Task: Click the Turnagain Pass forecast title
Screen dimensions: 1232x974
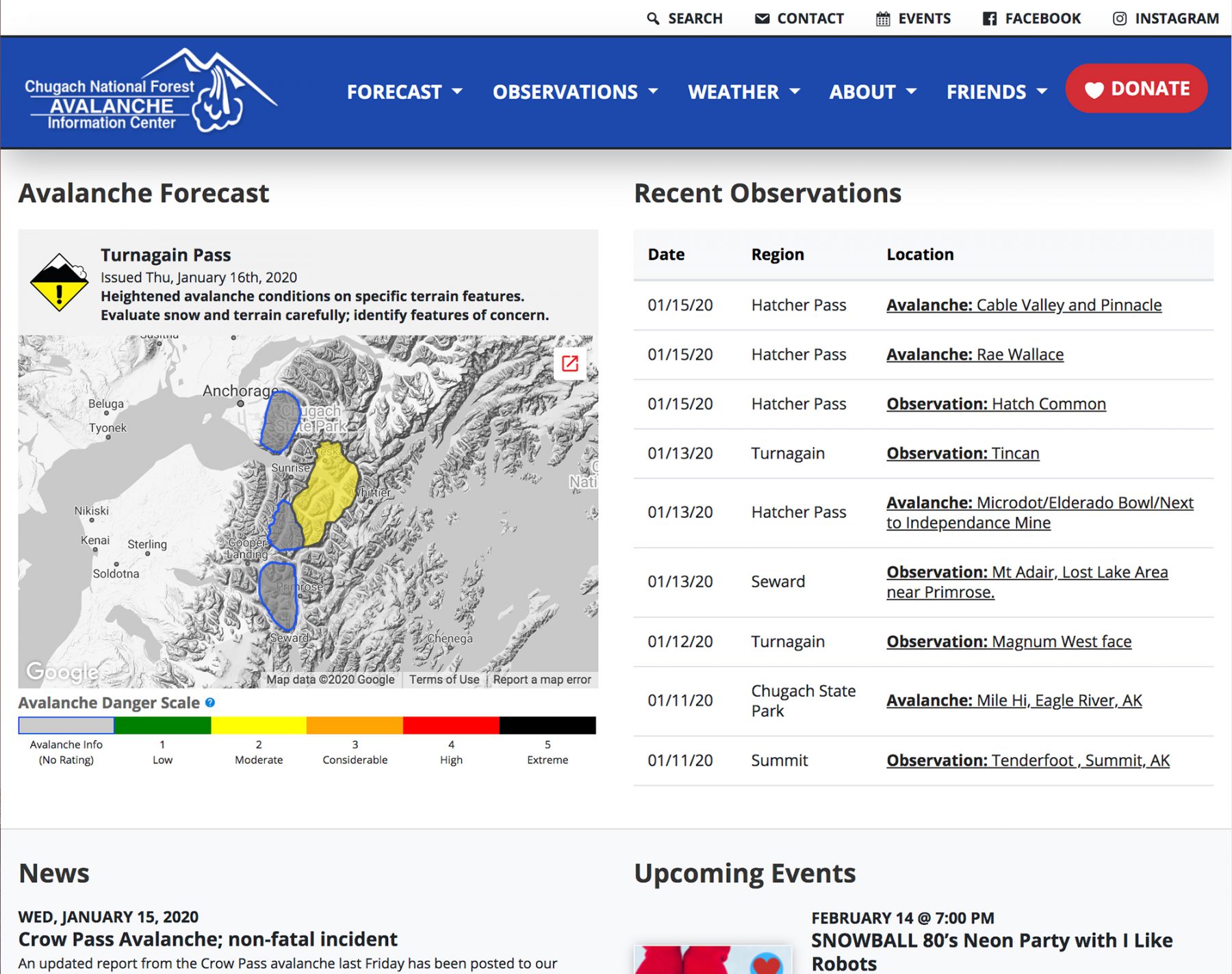Action: 166,255
